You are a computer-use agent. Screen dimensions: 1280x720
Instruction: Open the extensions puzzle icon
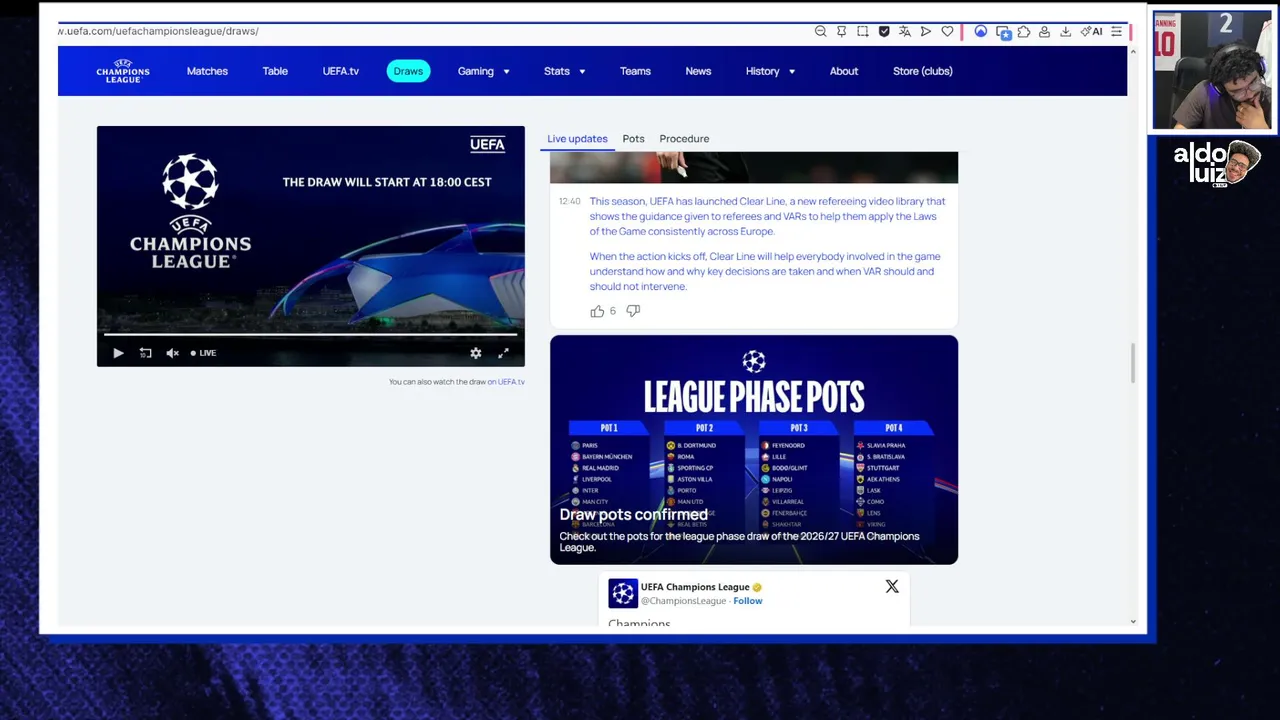pyautogui.click(x=1024, y=32)
